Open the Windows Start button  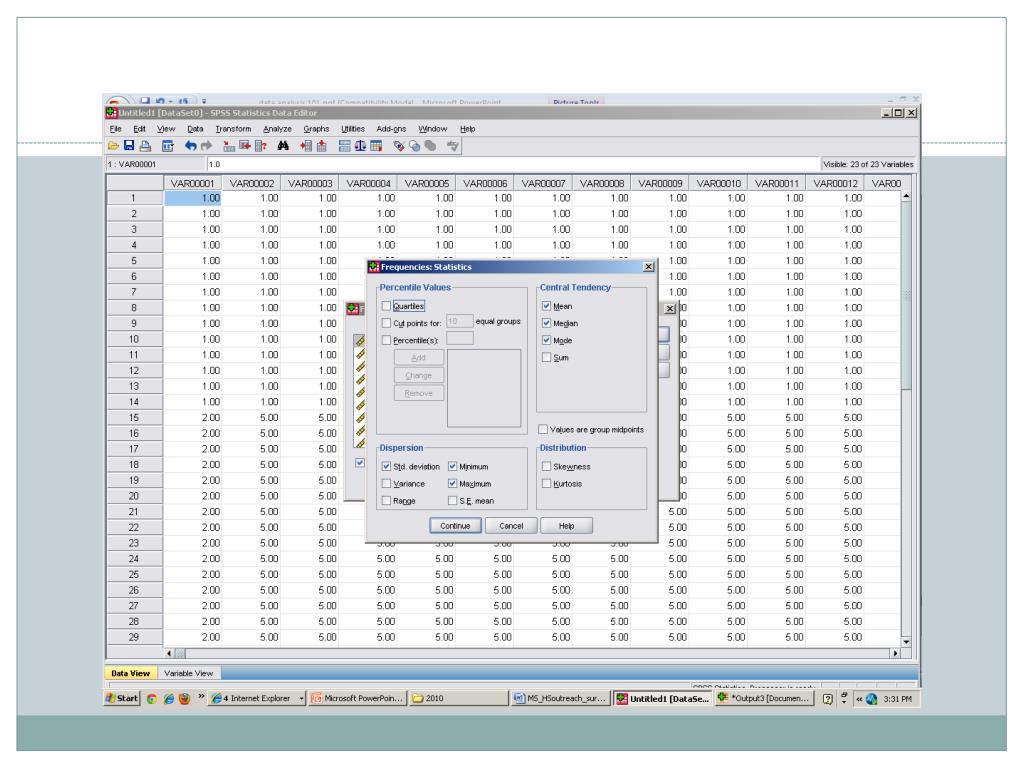(x=122, y=698)
